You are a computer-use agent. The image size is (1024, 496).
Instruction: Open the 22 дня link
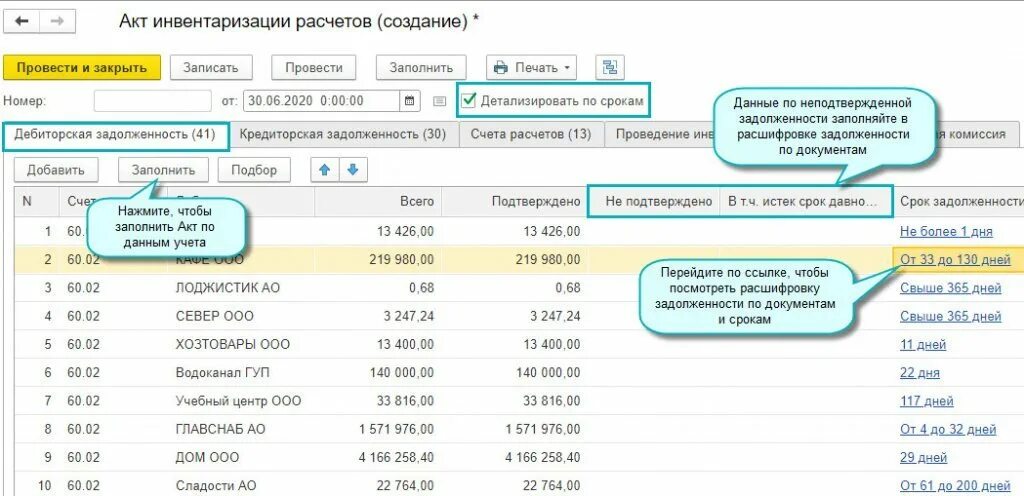[920, 373]
